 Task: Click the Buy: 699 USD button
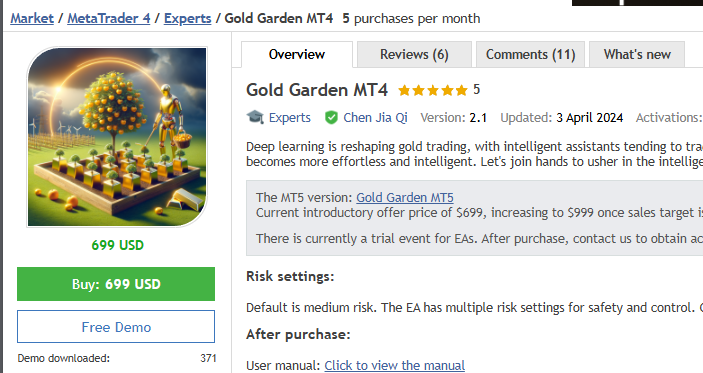click(x=116, y=284)
